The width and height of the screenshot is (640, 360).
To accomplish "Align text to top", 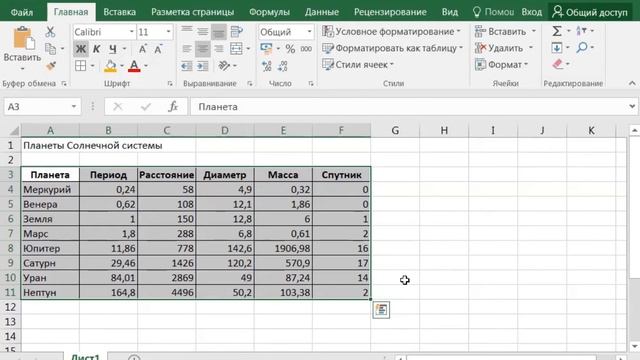I will (187, 31).
